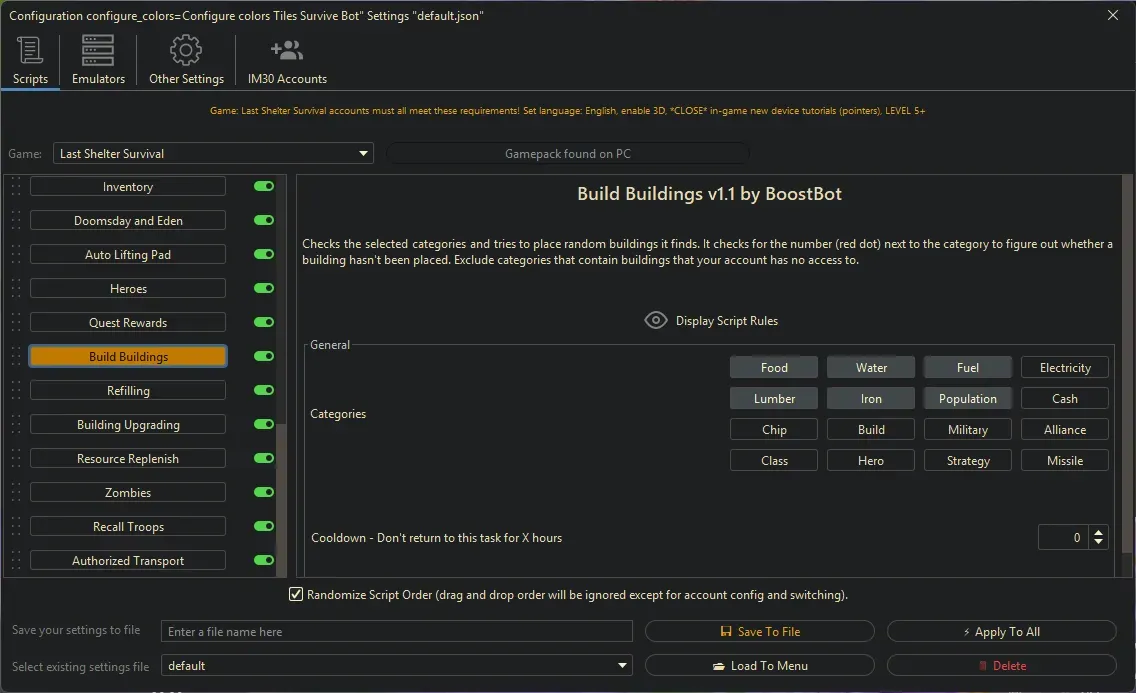Open the Auto Lifting Pad script
The width and height of the screenshot is (1136, 693).
tap(128, 255)
